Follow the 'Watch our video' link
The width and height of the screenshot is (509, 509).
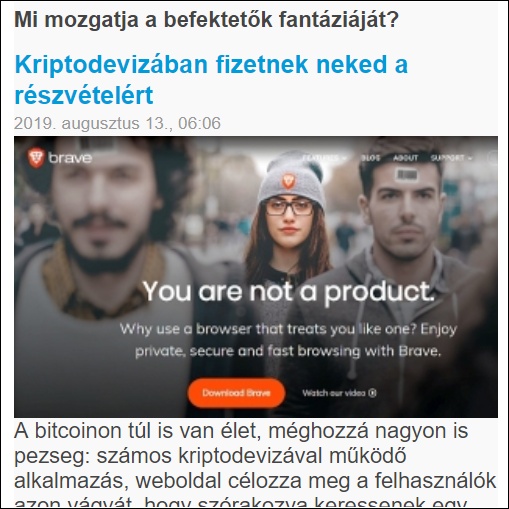[x=334, y=393]
